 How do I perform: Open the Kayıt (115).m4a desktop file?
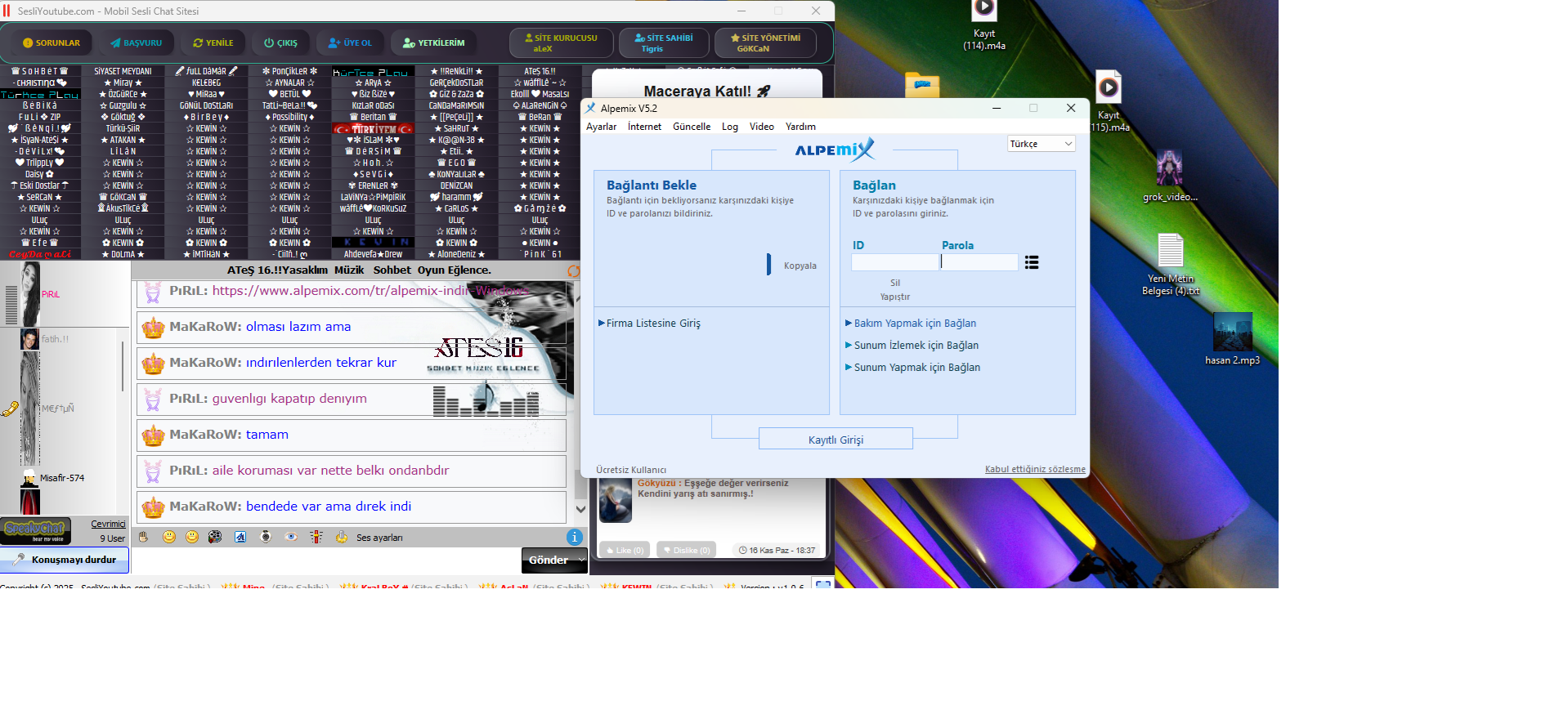click(x=1109, y=102)
